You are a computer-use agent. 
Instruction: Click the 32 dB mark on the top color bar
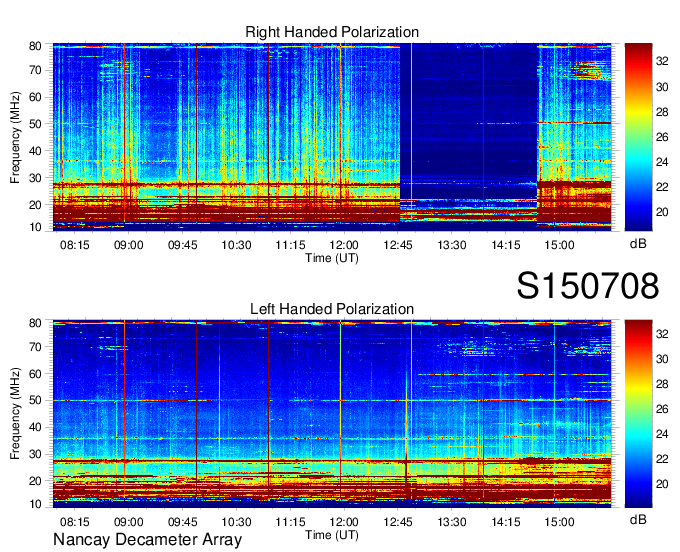662,62
